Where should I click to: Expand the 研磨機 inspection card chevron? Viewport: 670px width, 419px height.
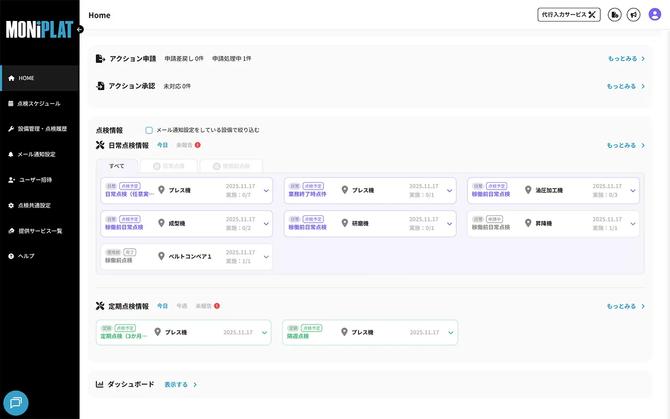[447, 224]
